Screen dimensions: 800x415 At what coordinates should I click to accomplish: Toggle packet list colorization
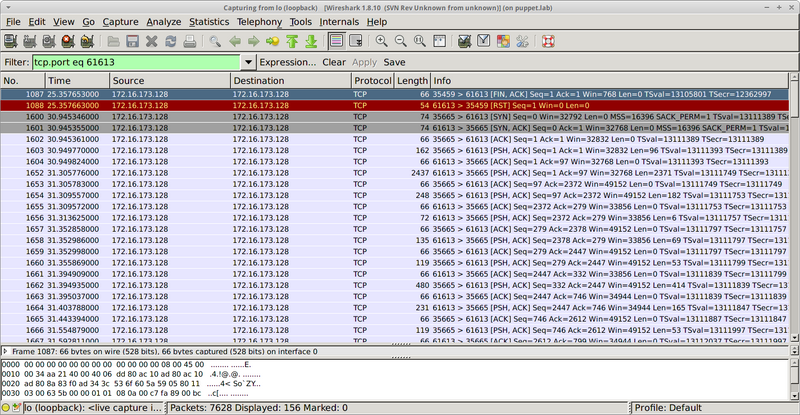tap(336, 41)
